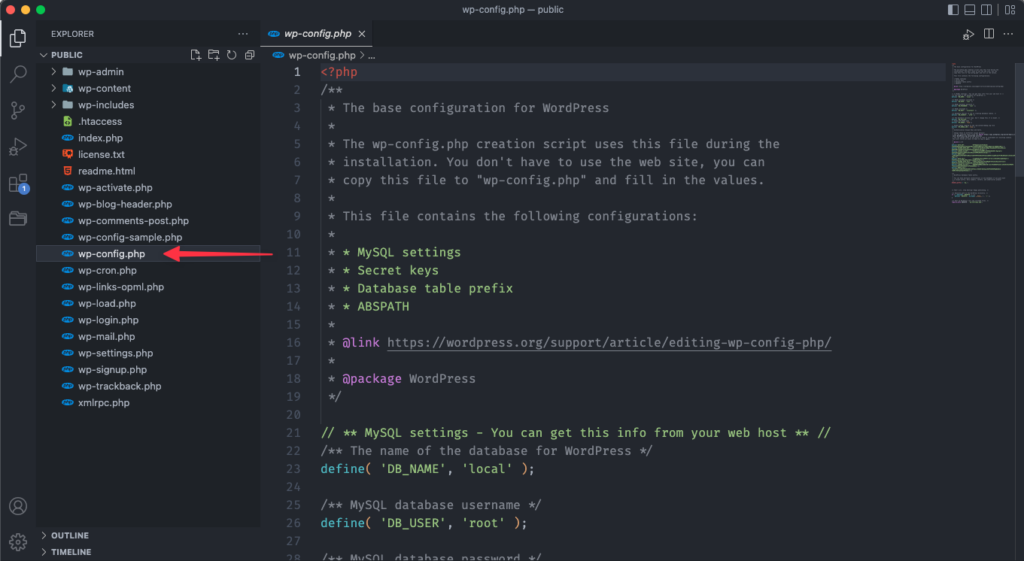Viewport: 1024px width, 561px height.
Task: Open the Run and Debug view
Action: [x=18, y=147]
